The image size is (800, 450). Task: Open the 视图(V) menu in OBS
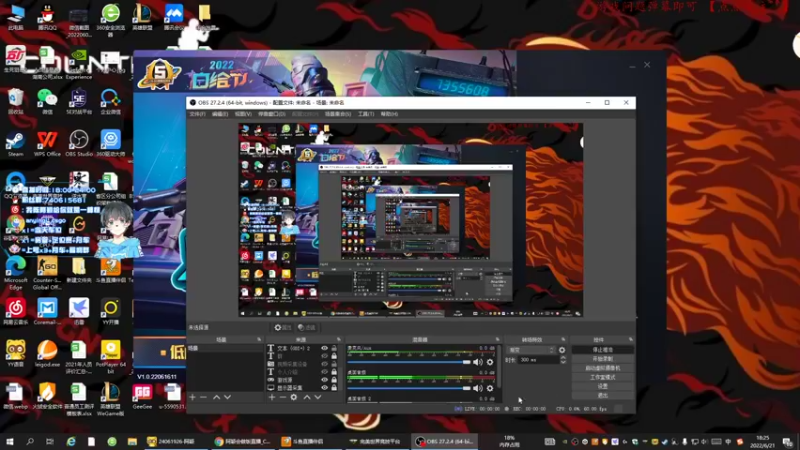tap(243, 114)
